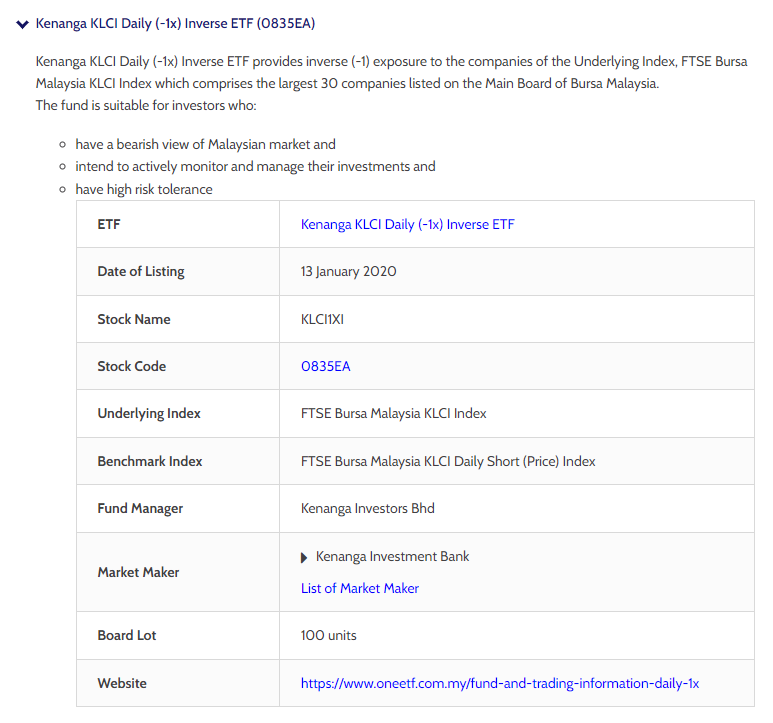Click the stock name value KLCI1XI
773x723 pixels.
[x=322, y=319]
